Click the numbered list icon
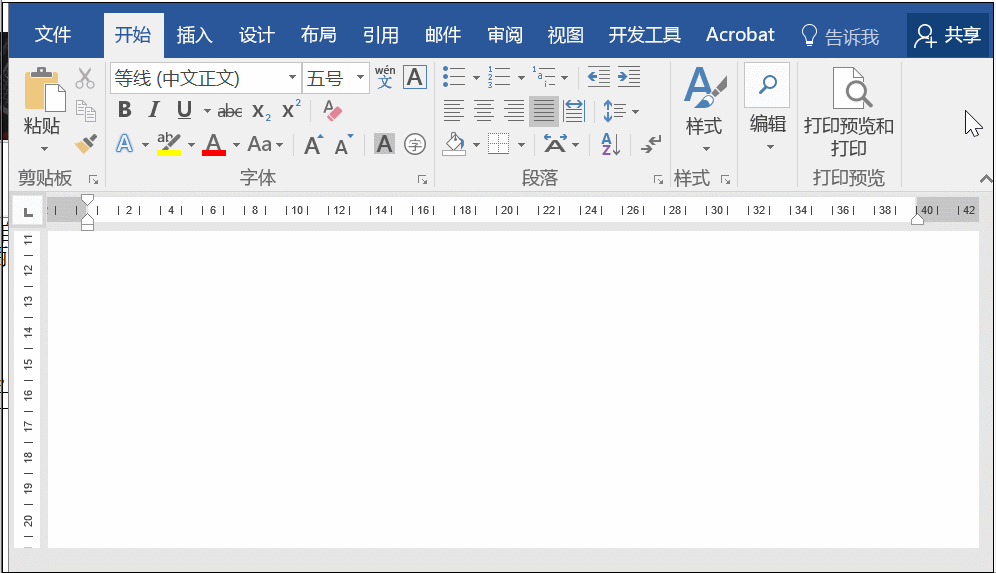Screen dimensions: 996x573 tap(499, 77)
